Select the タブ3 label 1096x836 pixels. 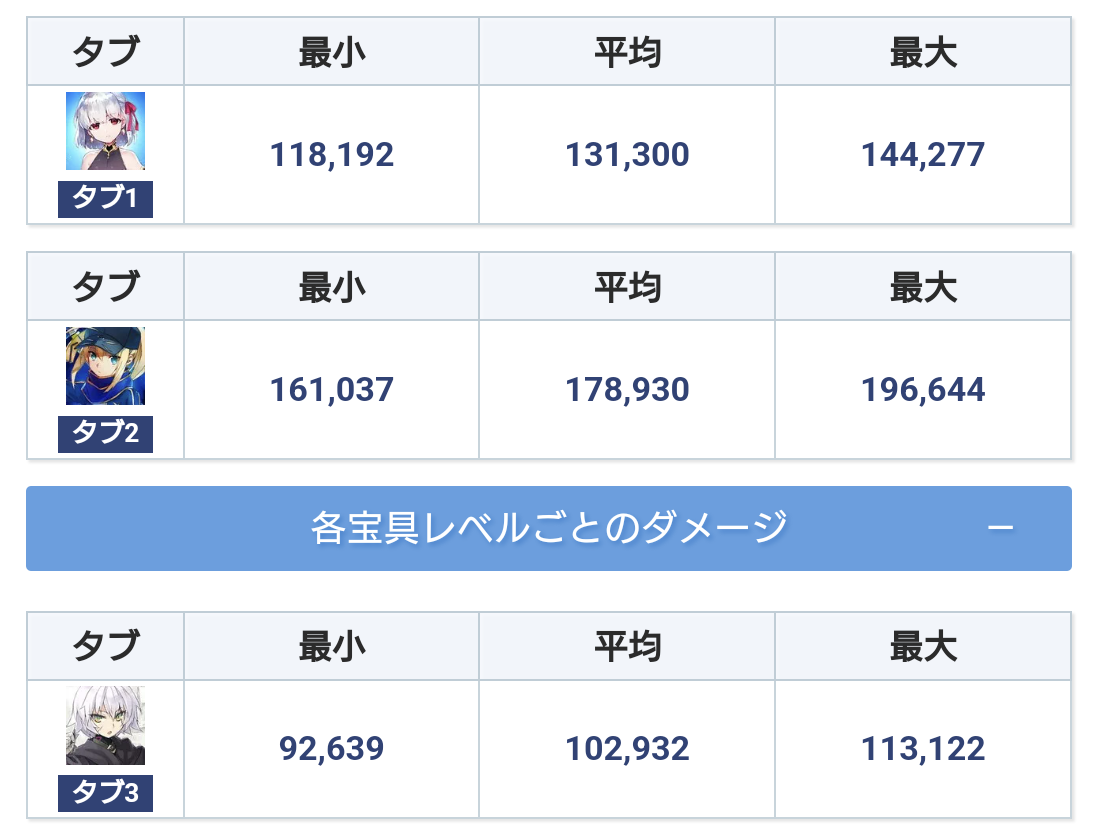point(105,794)
